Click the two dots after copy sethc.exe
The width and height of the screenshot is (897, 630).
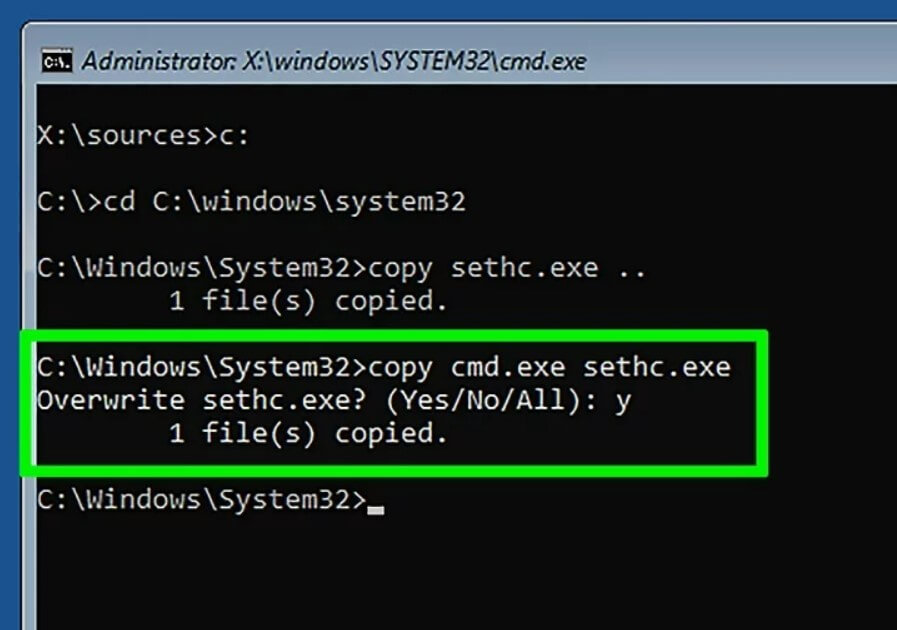point(632,274)
